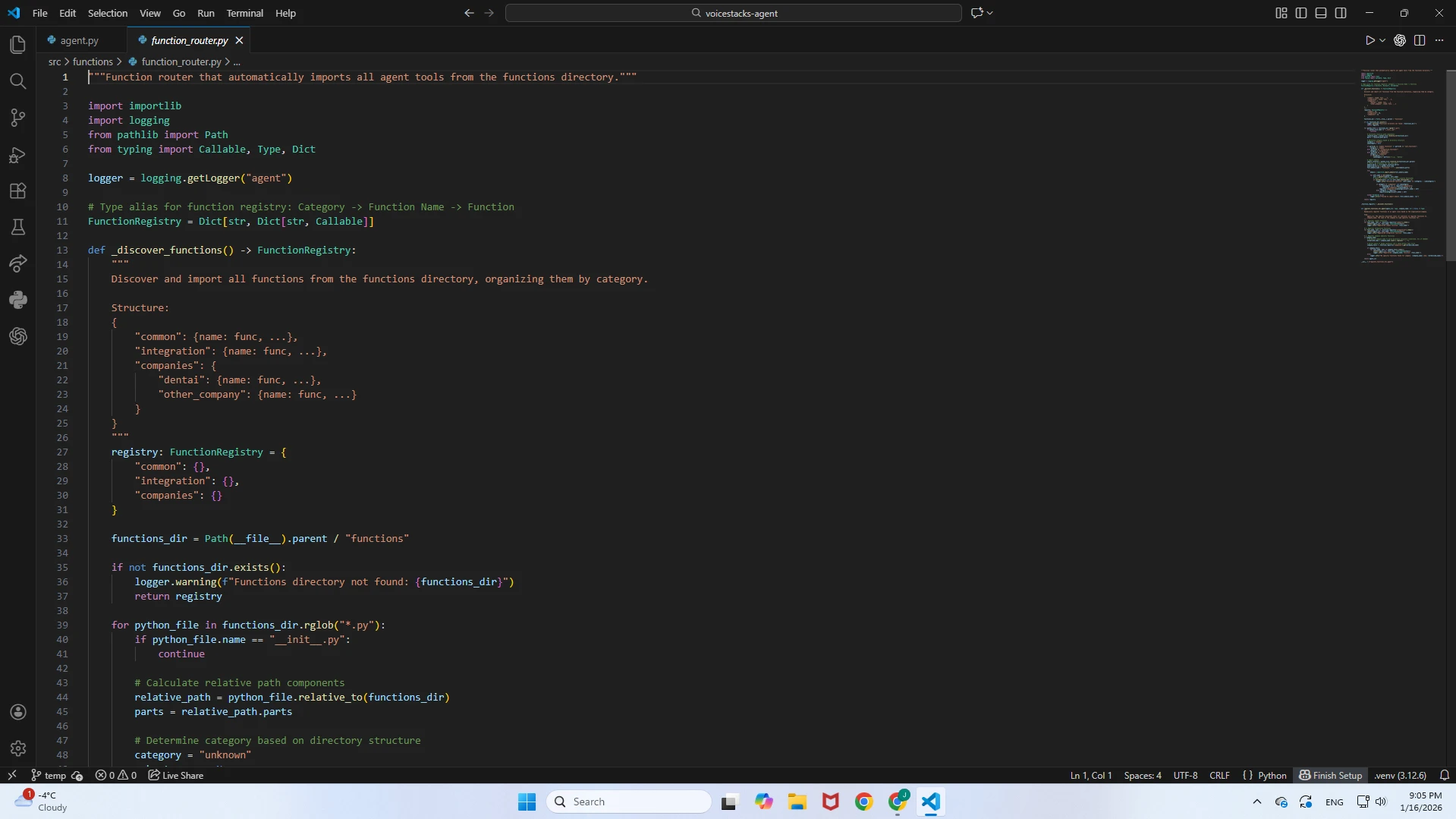Show hidden icons in system tray
Screen dimensions: 1456x819
click(1257, 802)
